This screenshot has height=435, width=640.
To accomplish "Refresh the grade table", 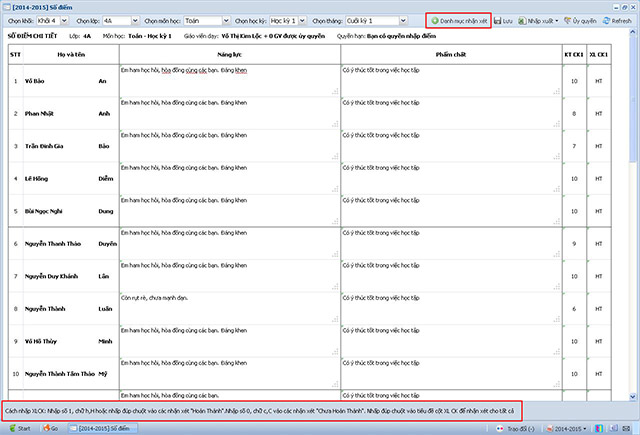I will [x=619, y=20].
